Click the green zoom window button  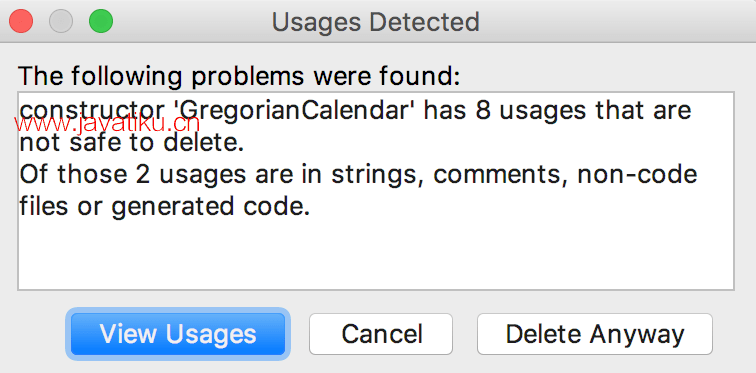click(x=101, y=22)
